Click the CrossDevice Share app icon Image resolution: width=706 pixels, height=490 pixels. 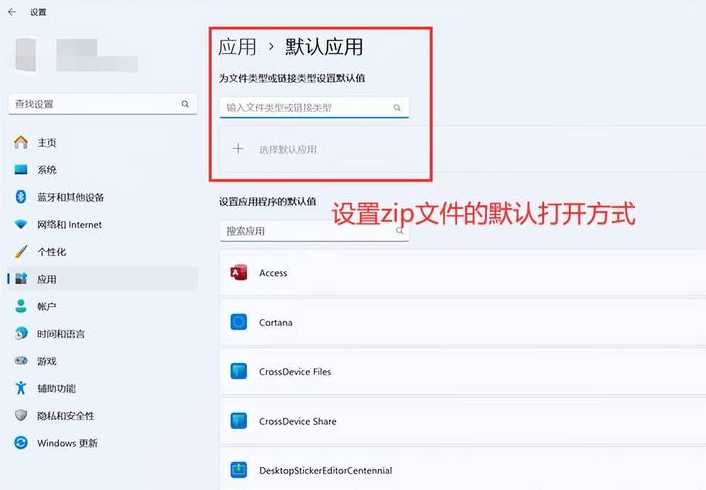coord(239,421)
